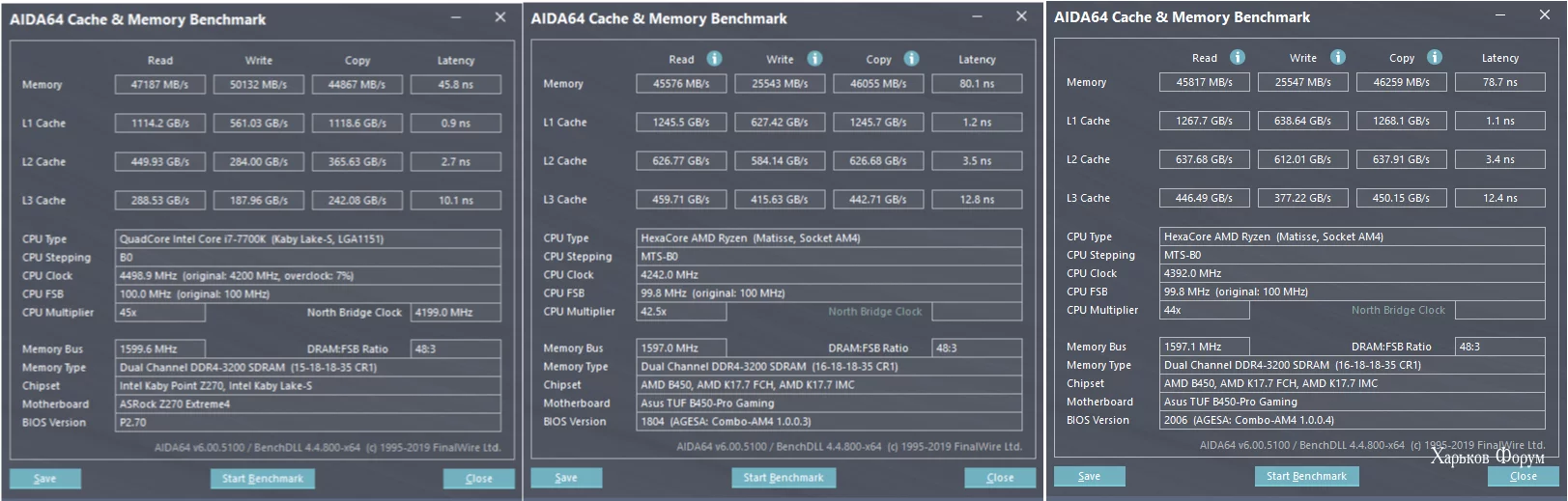Click the L2 cache write value 584.14 GB/s
This screenshot has width=1568, height=501.
coord(780,161)
